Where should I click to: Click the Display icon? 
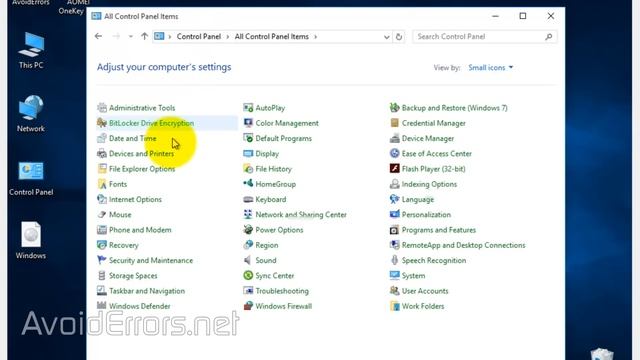[x=248, y=153]
